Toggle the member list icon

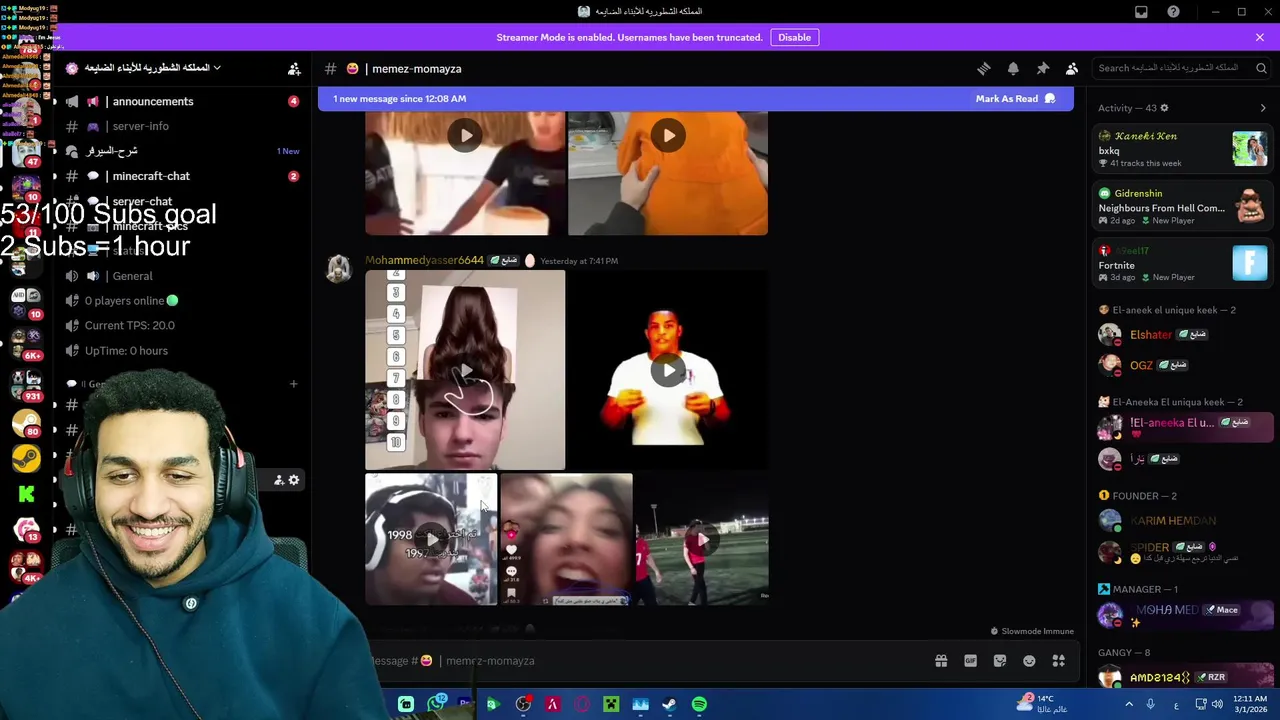pos(1072,68)
